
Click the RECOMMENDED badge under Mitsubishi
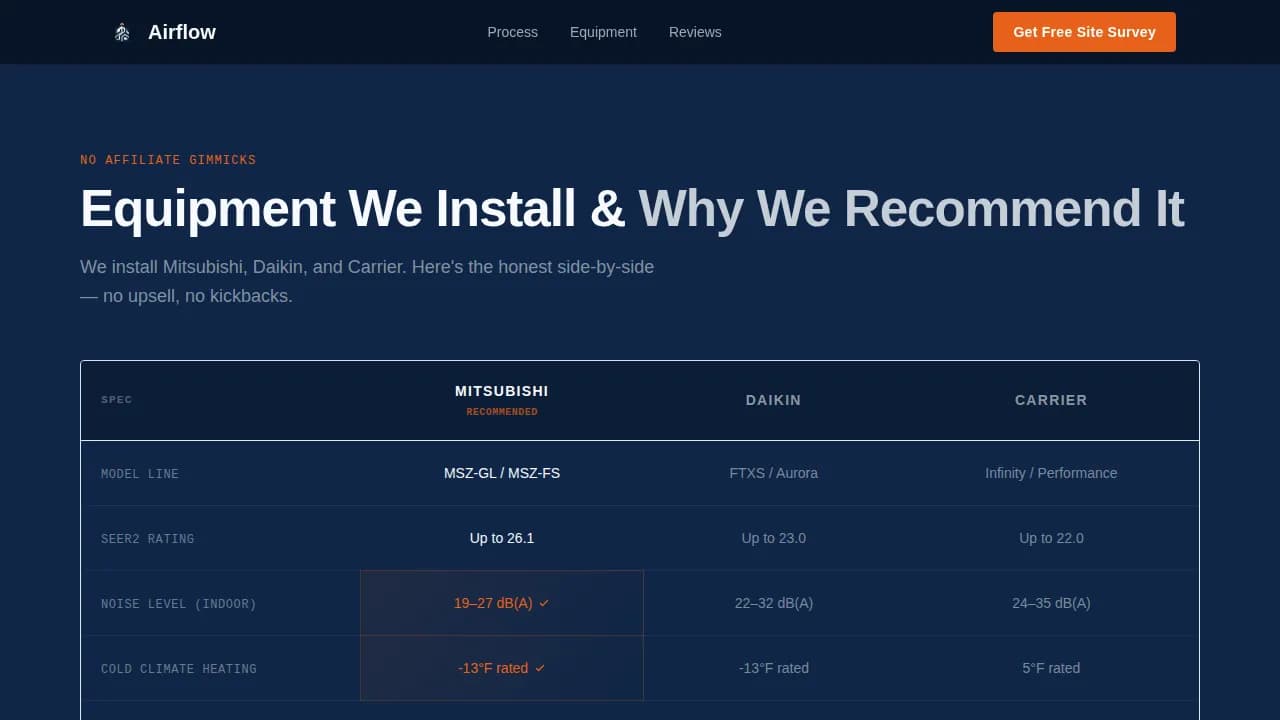click(x=502, y=411)
